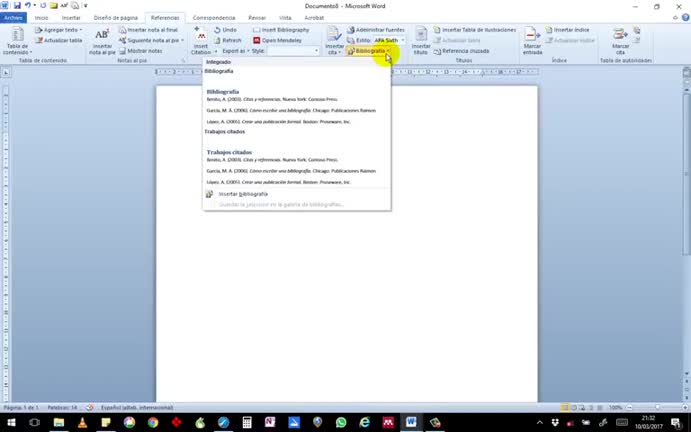Click Agregar texto in the ribbon

pos(59,30)
